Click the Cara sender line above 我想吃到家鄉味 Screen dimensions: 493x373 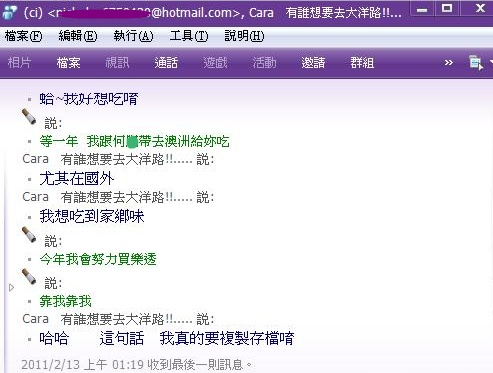click(118, 197)
